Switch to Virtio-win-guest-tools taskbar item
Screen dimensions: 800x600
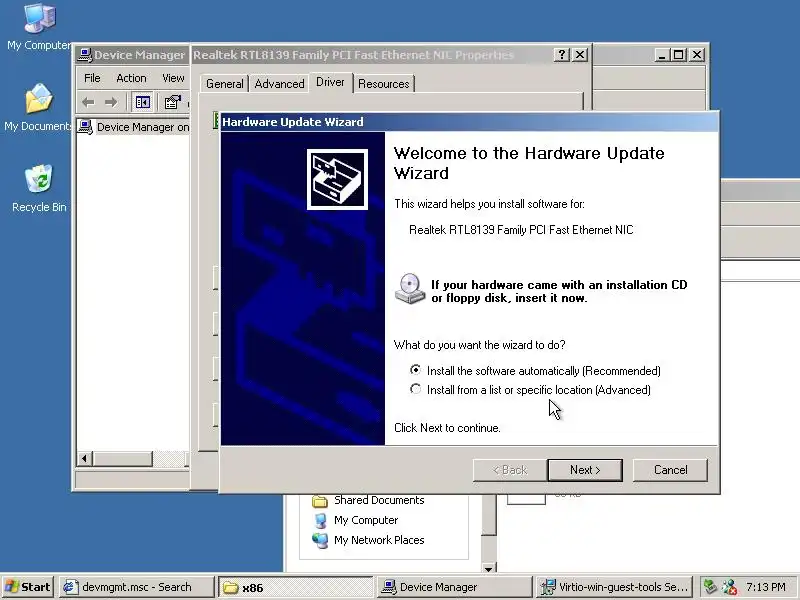(614, 587)
